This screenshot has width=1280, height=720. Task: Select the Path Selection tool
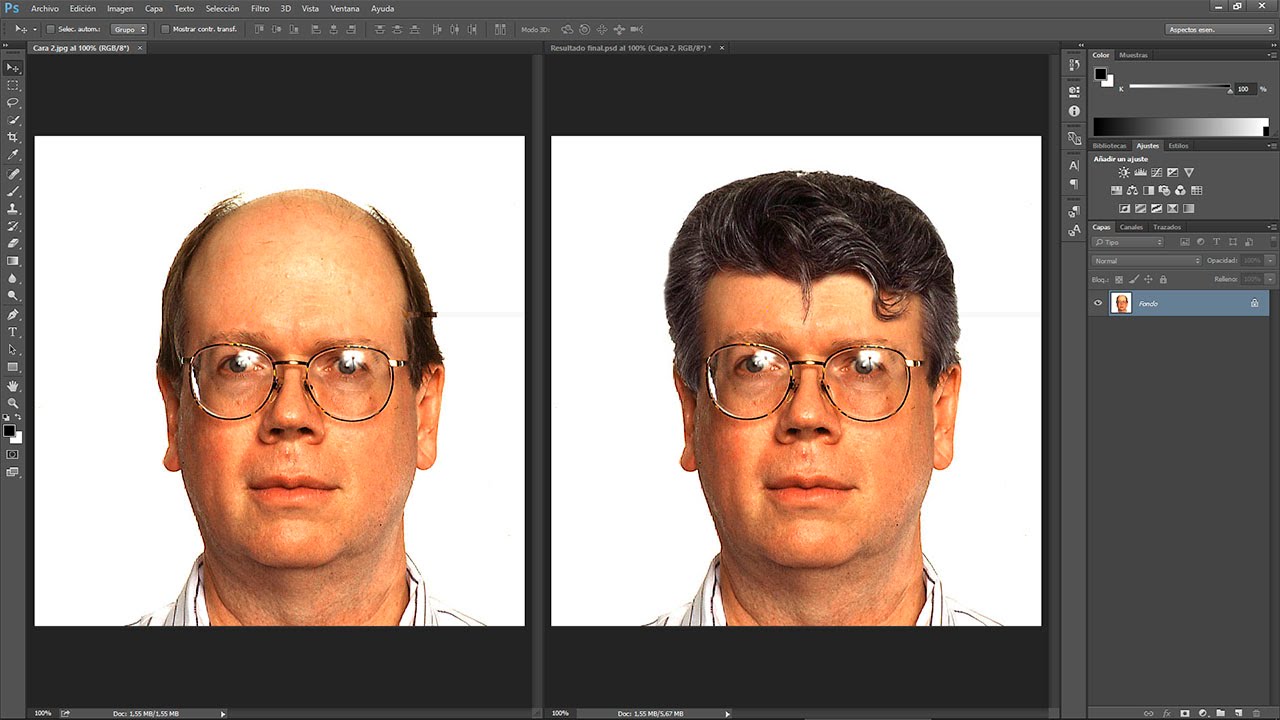(13, 349)
